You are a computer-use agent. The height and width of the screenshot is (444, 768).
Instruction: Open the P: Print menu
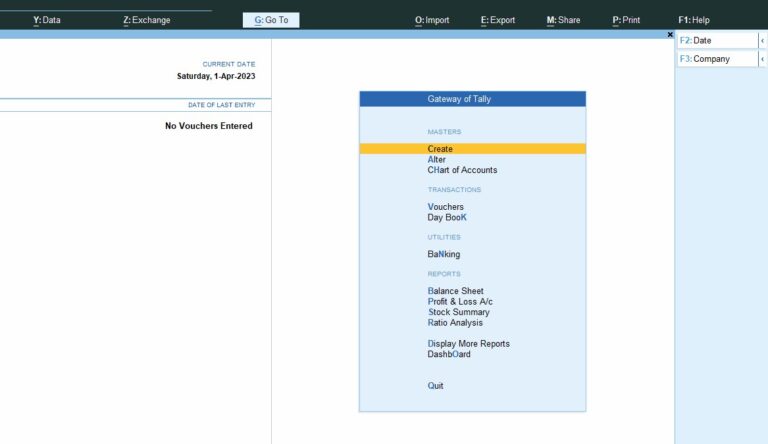[626, 20]
